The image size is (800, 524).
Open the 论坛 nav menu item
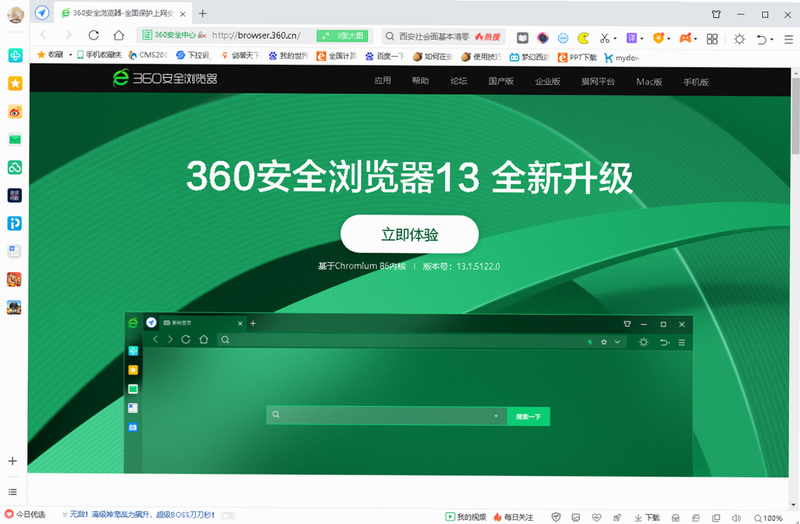[x=459, y=81]
